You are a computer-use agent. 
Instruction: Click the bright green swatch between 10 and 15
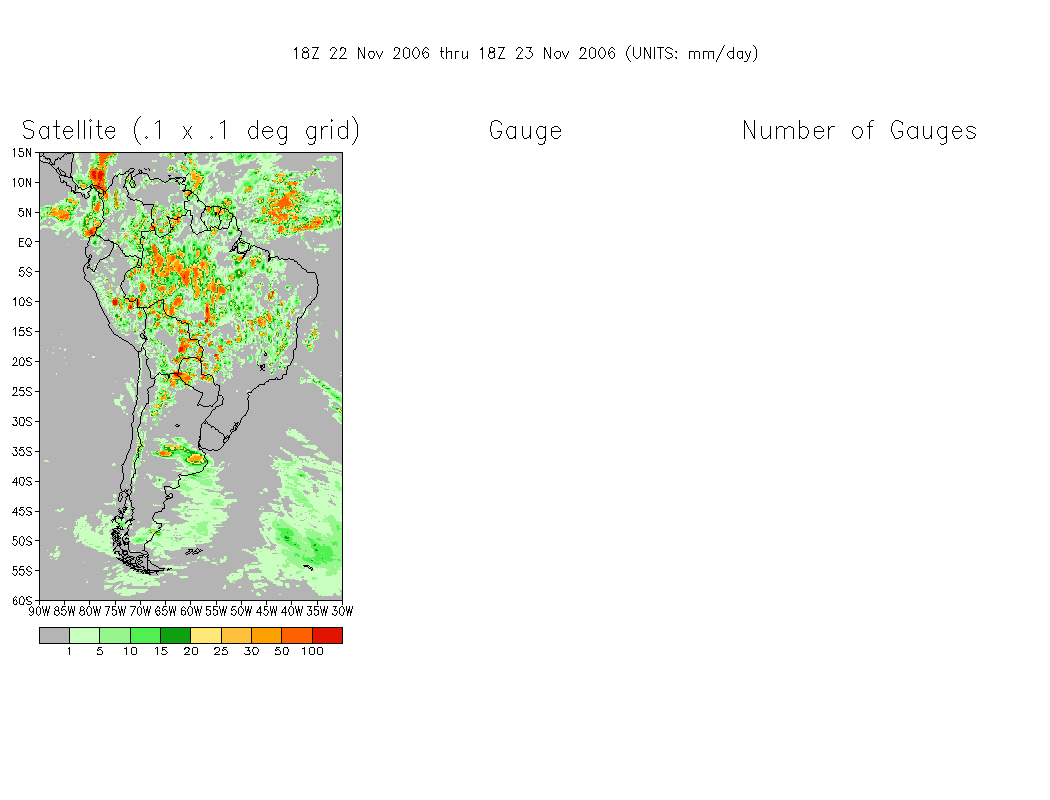click(145, 635)
